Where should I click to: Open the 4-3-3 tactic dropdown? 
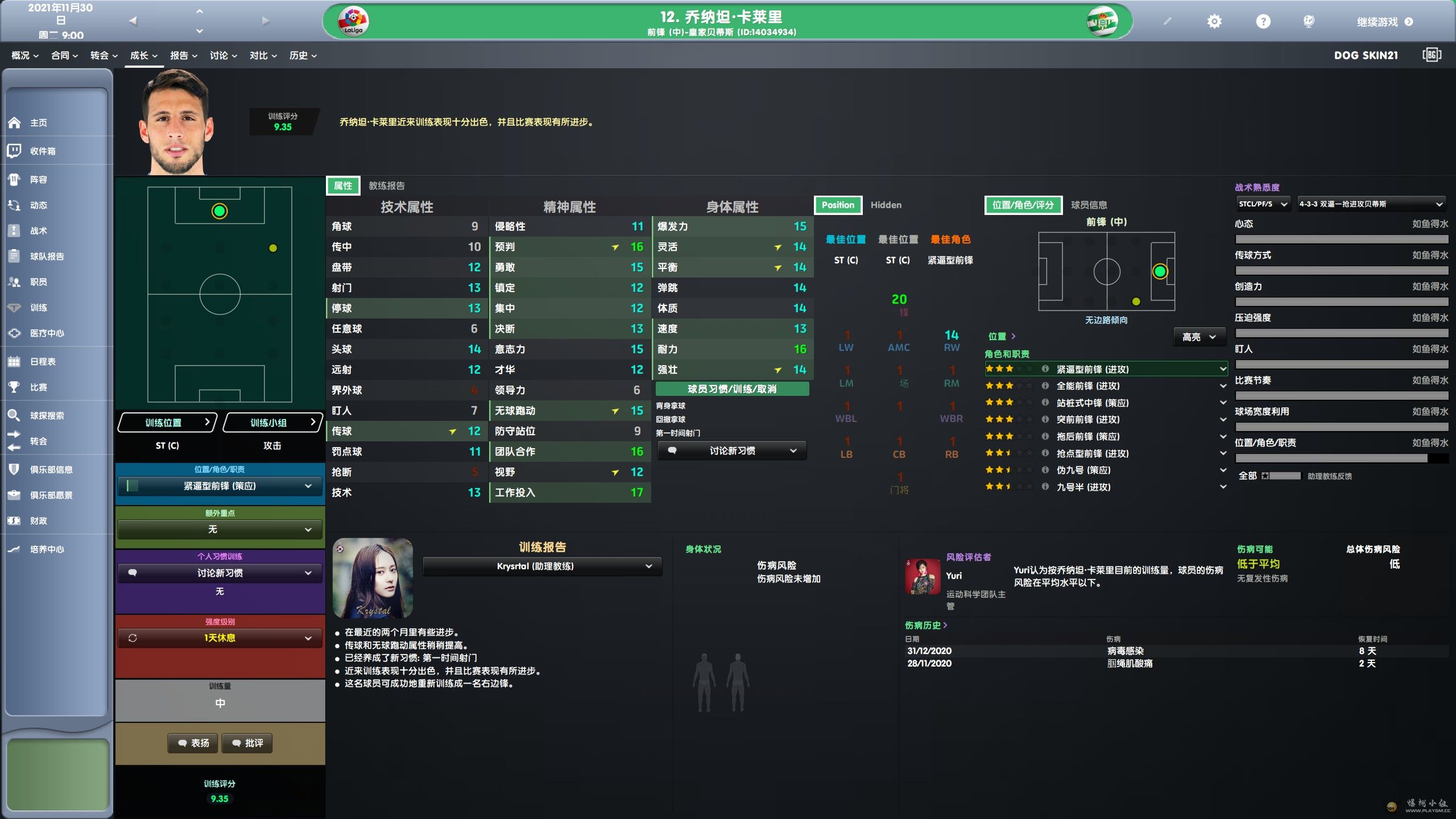[x=1371, y=204]
